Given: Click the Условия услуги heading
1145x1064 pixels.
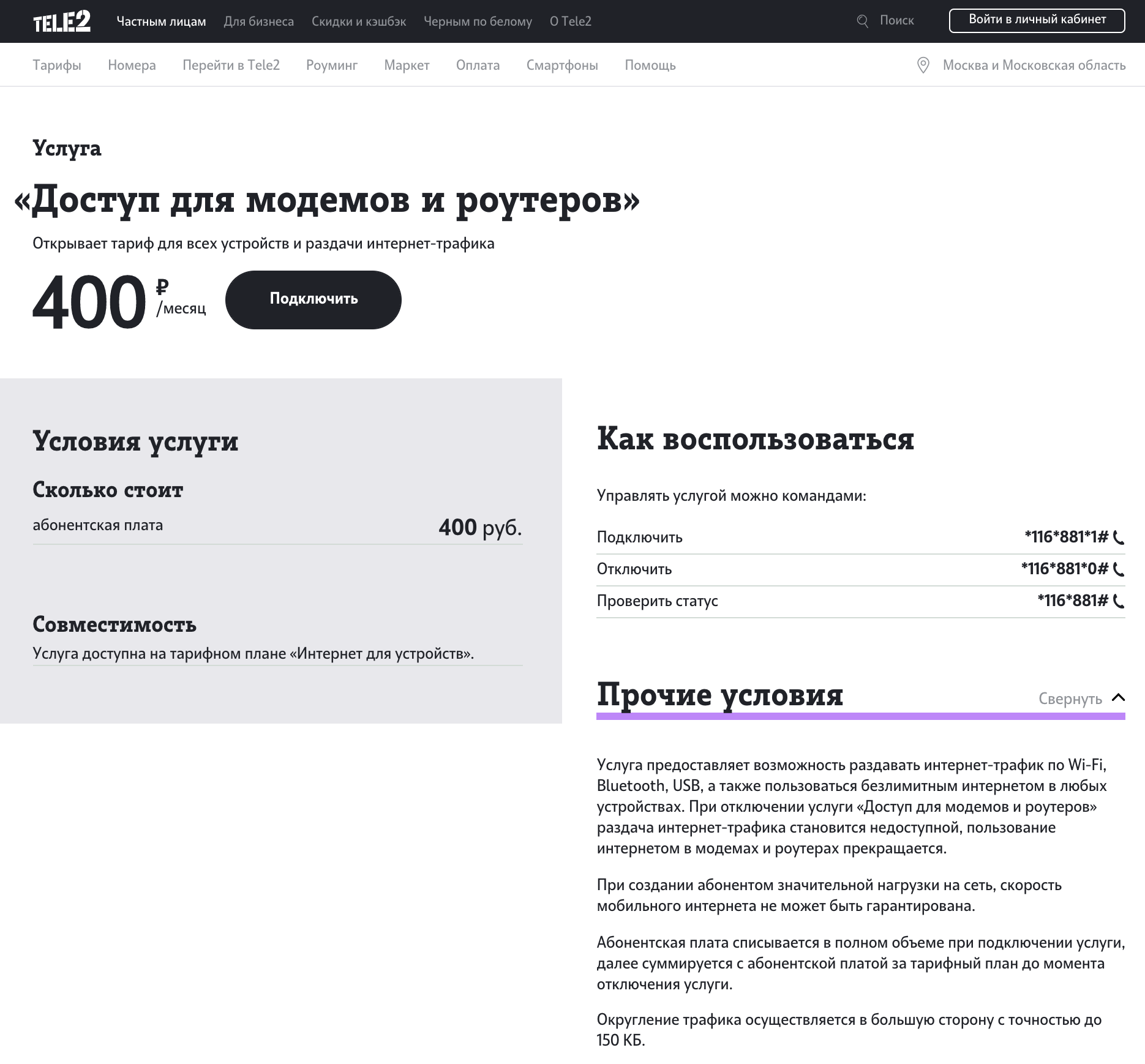Looking at the screenshot, I should pos(135,441).
